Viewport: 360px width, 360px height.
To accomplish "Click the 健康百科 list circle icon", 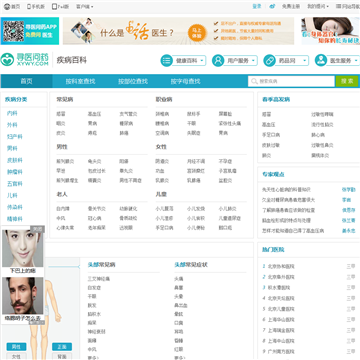I will point(166,60).
